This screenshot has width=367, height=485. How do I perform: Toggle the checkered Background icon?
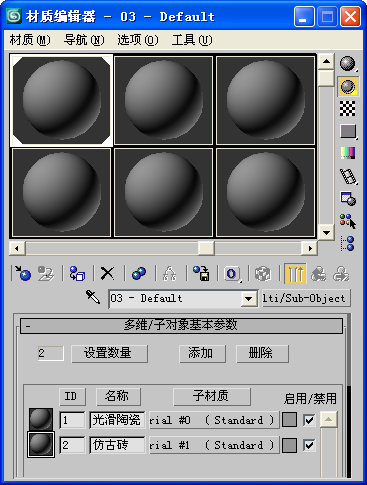pyautogui.click(x=348, y=109)
